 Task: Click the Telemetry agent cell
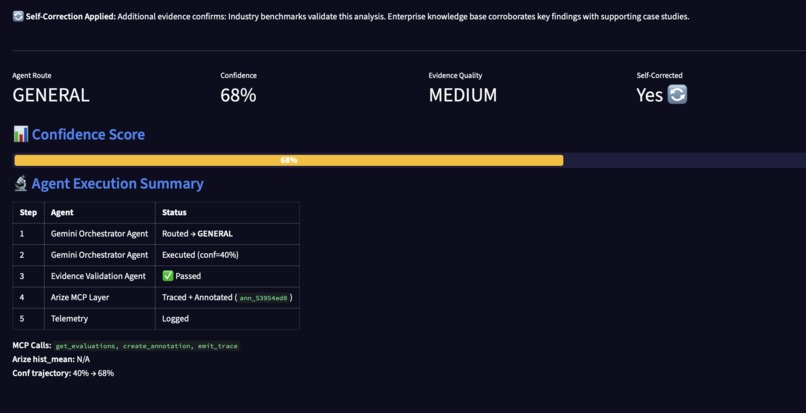point(100,319)
